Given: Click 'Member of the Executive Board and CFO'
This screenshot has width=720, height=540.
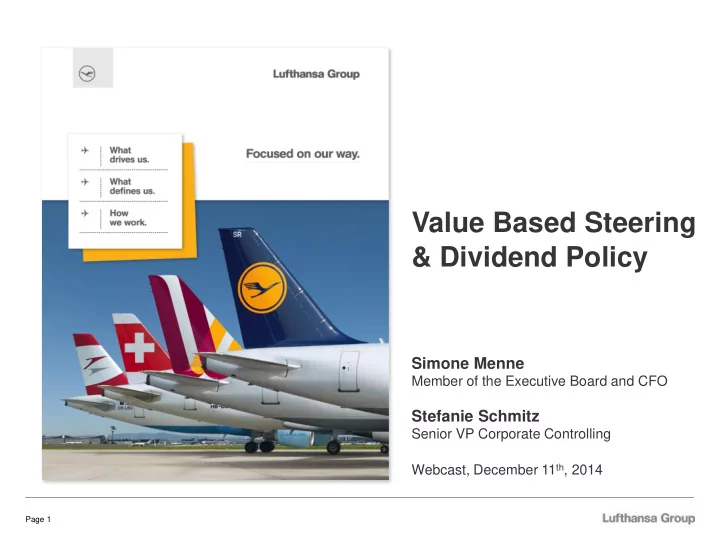Looking at the screenshot, I should click(x=539, y=381).
